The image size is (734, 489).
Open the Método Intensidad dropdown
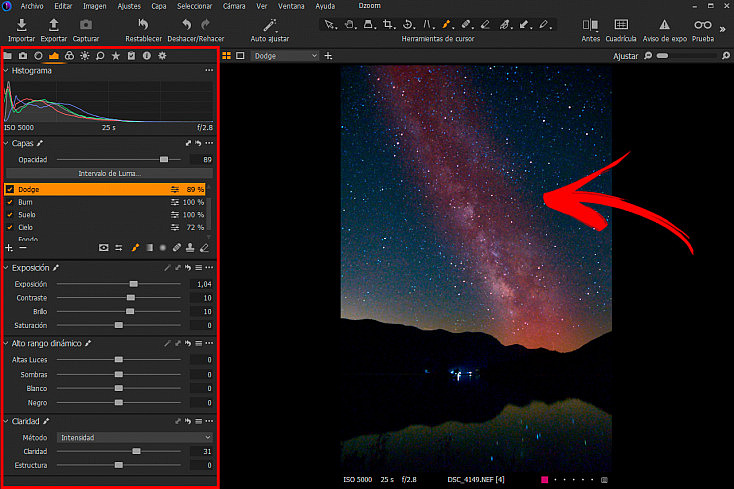pos(134,438)
